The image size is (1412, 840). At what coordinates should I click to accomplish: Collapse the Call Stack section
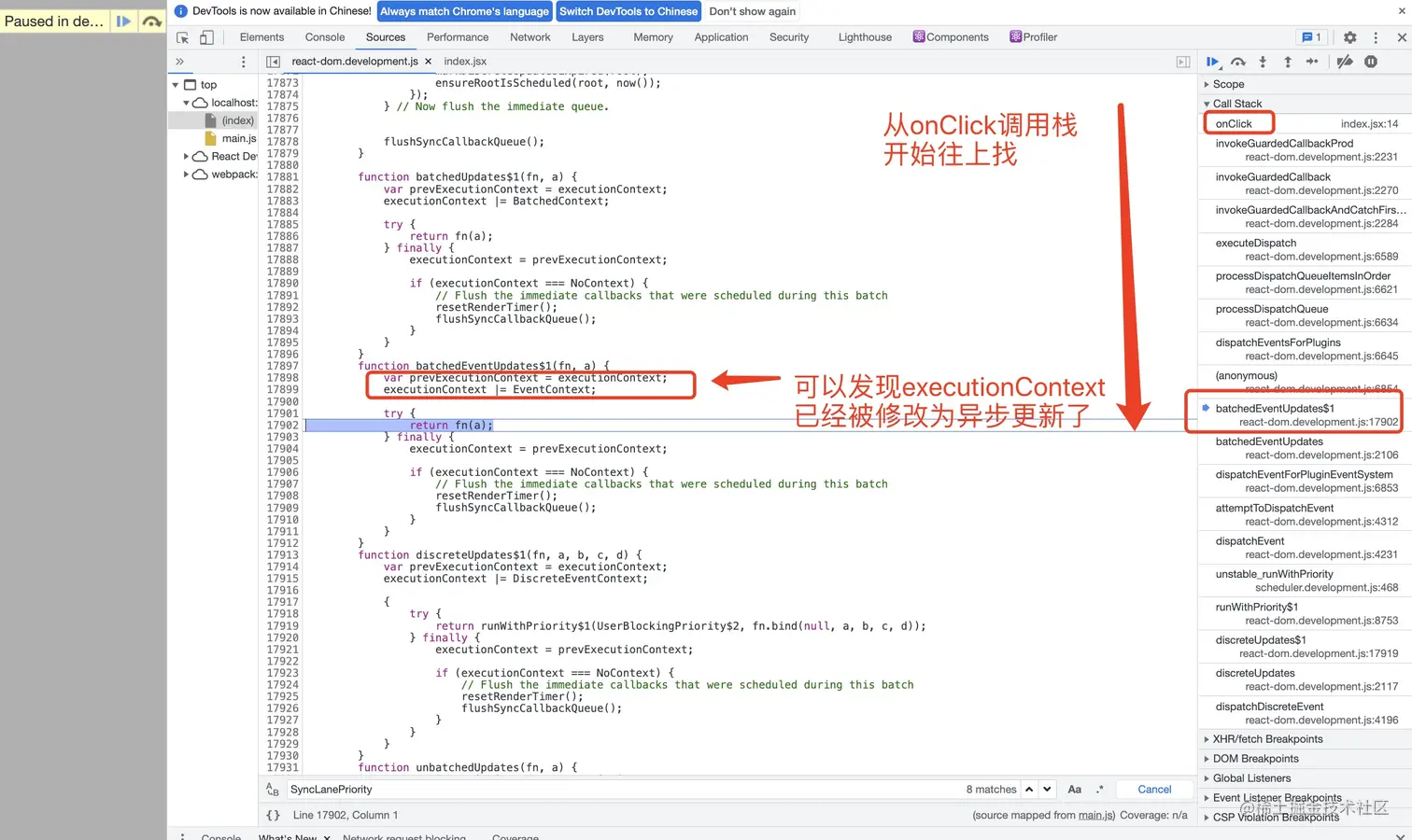click(x=1305, y=104)
